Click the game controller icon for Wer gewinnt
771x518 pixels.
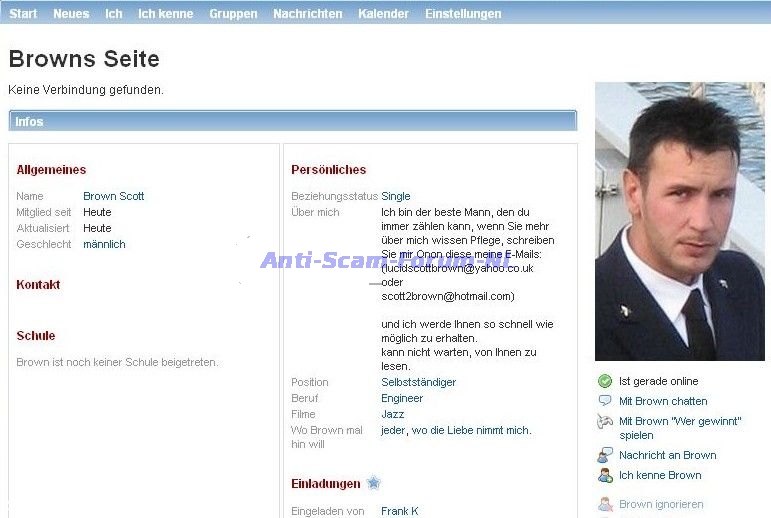click(604, 422)
